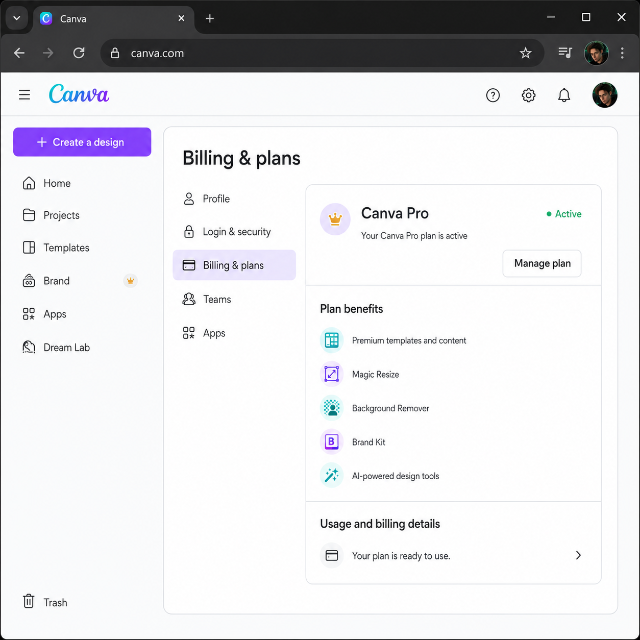The width and height of the screenshot is (640, 640).
Task: Click the Brand Kit benefit icon
Action: click(x=331, y=441)
